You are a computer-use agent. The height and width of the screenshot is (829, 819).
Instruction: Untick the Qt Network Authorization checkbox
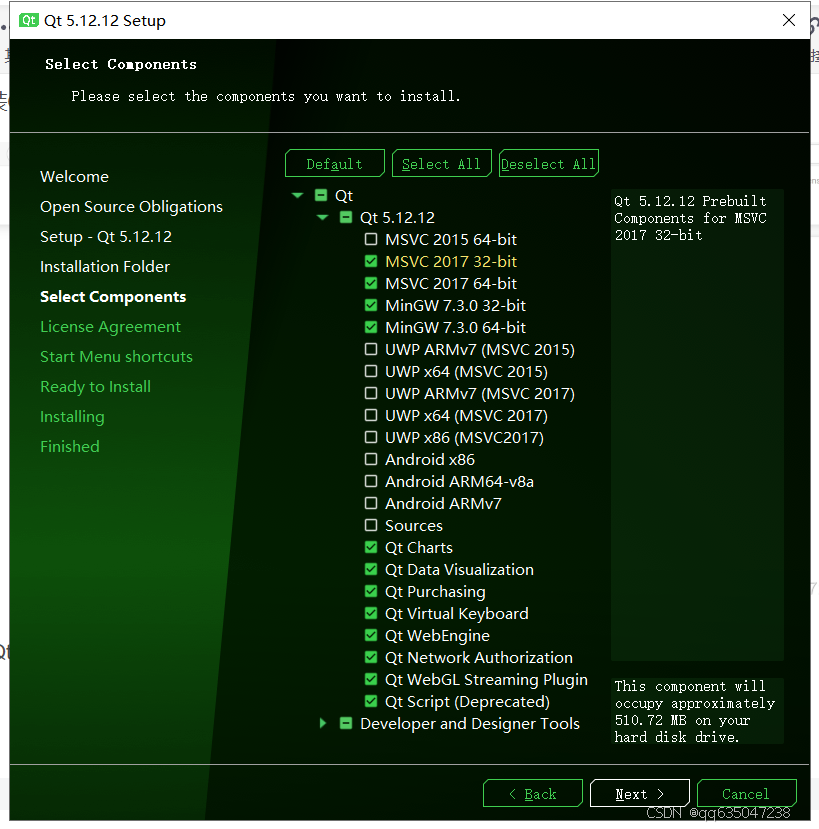371,657
